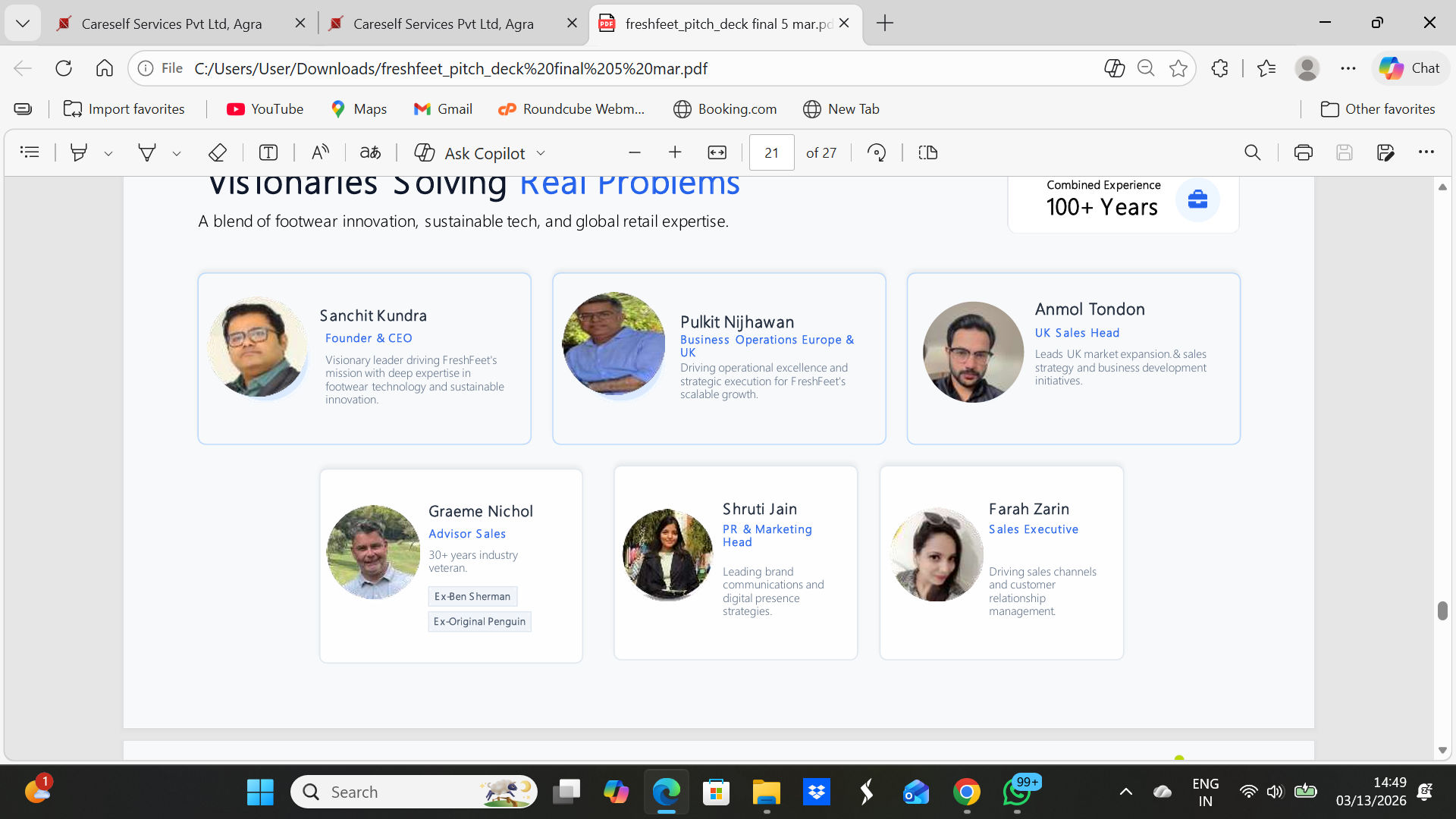1456x819 pixels.
Task: Rotate the PDF page
Action: pyautogui.click(x=877, y=152)
